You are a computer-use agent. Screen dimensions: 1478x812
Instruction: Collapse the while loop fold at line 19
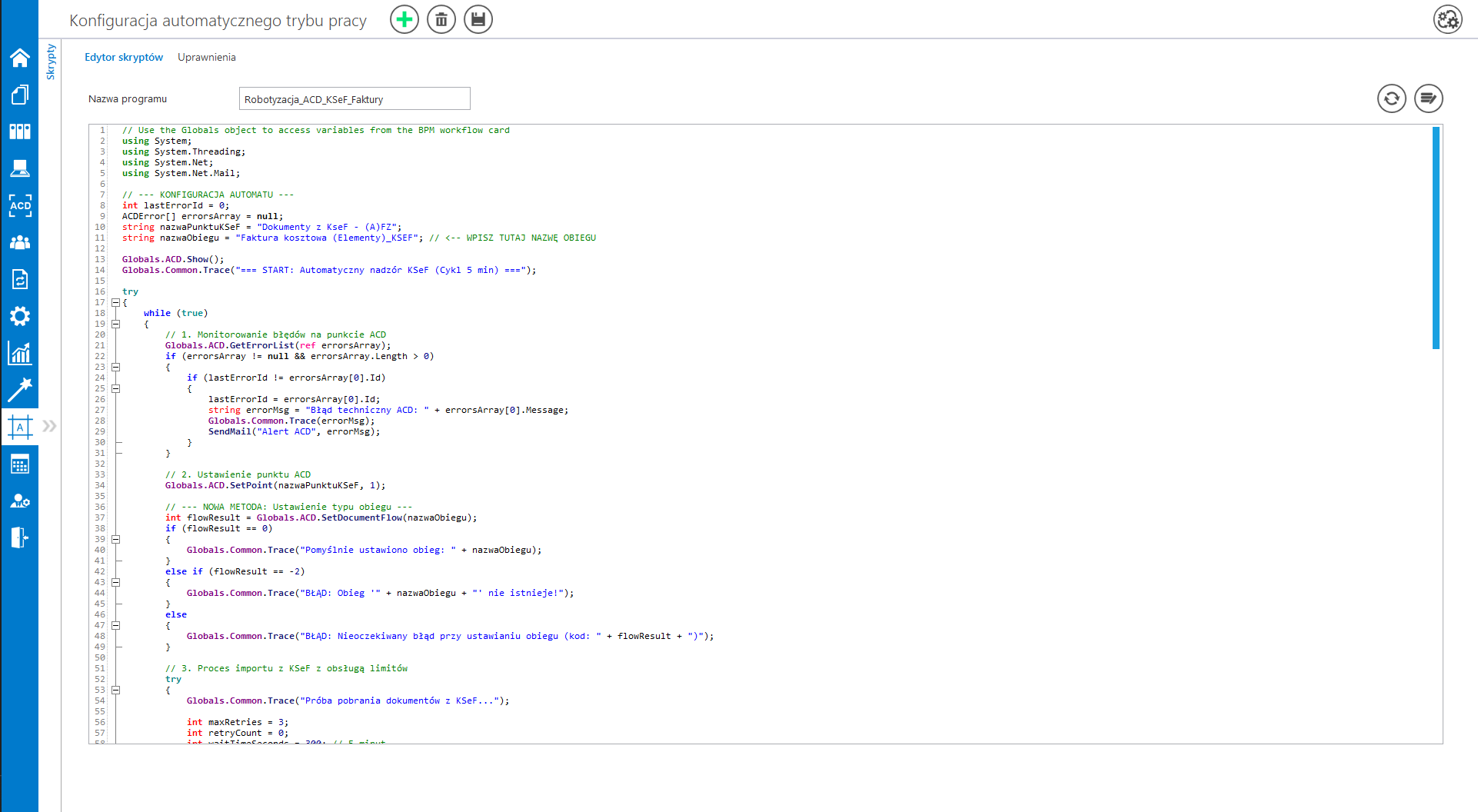click(x=116, y=324)
